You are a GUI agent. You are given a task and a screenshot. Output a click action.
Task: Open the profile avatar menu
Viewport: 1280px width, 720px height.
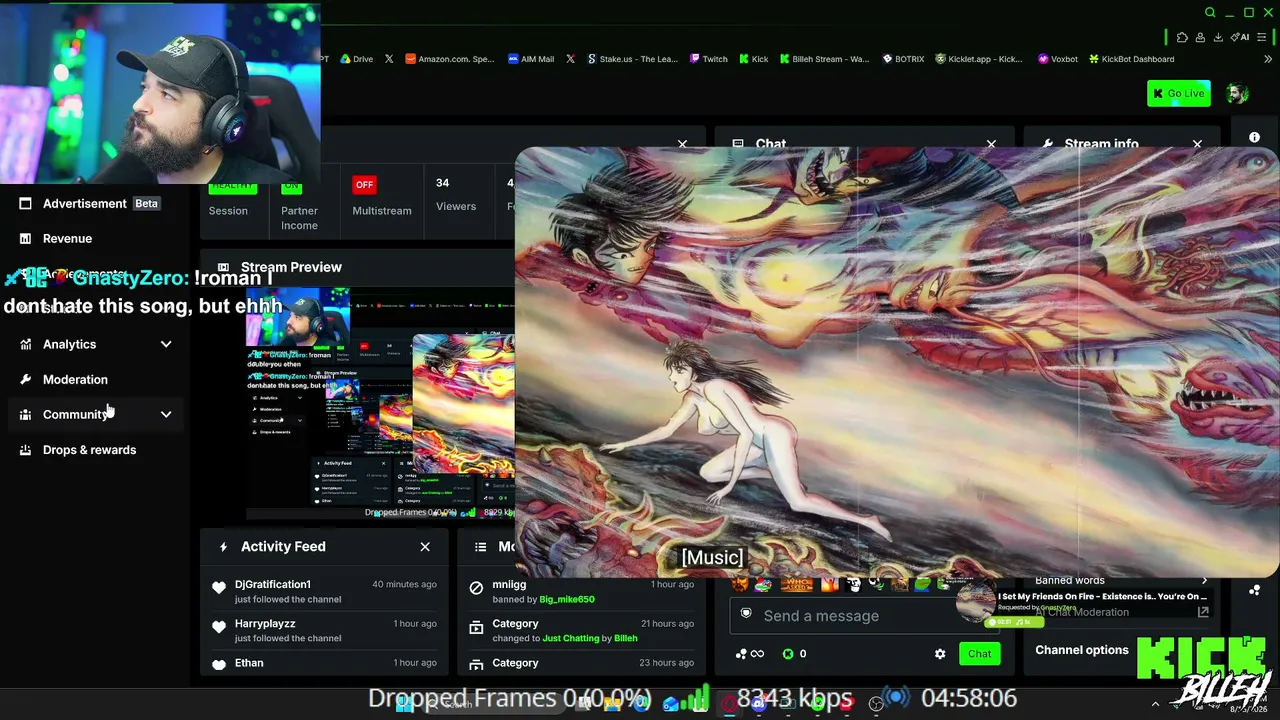(x=1237, y=94)
